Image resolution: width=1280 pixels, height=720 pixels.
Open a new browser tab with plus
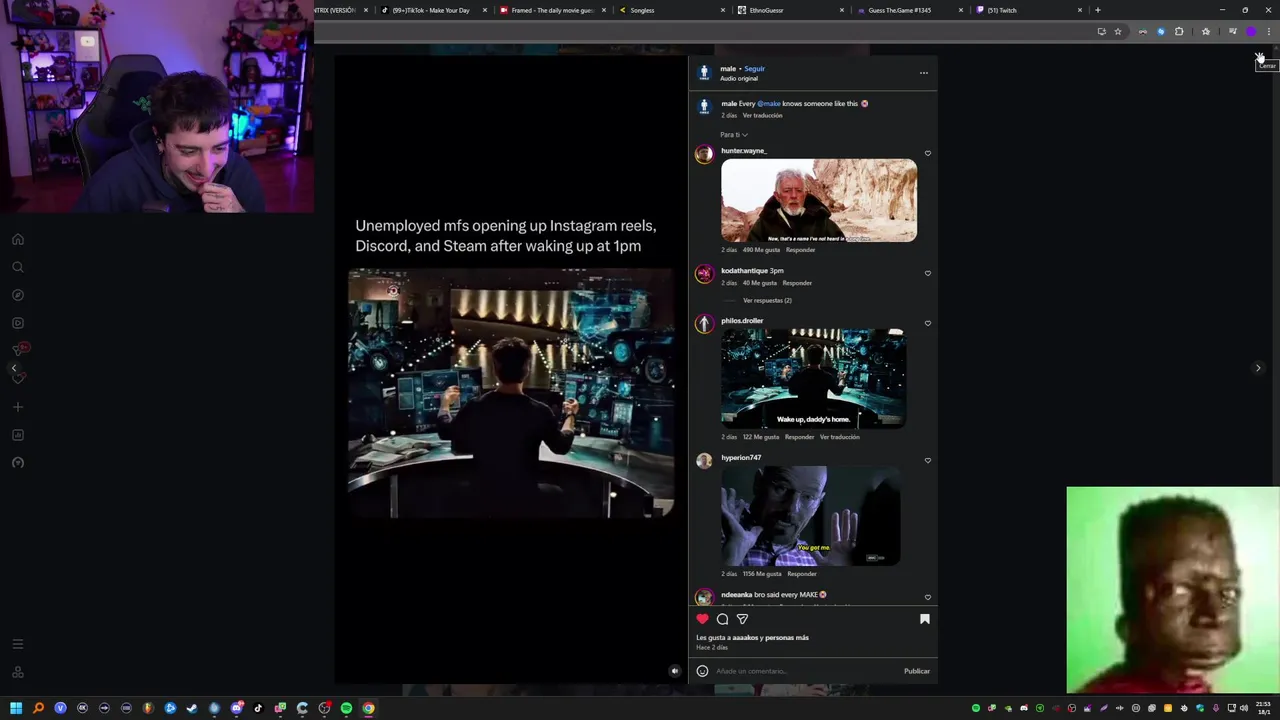click(1098, 10)
